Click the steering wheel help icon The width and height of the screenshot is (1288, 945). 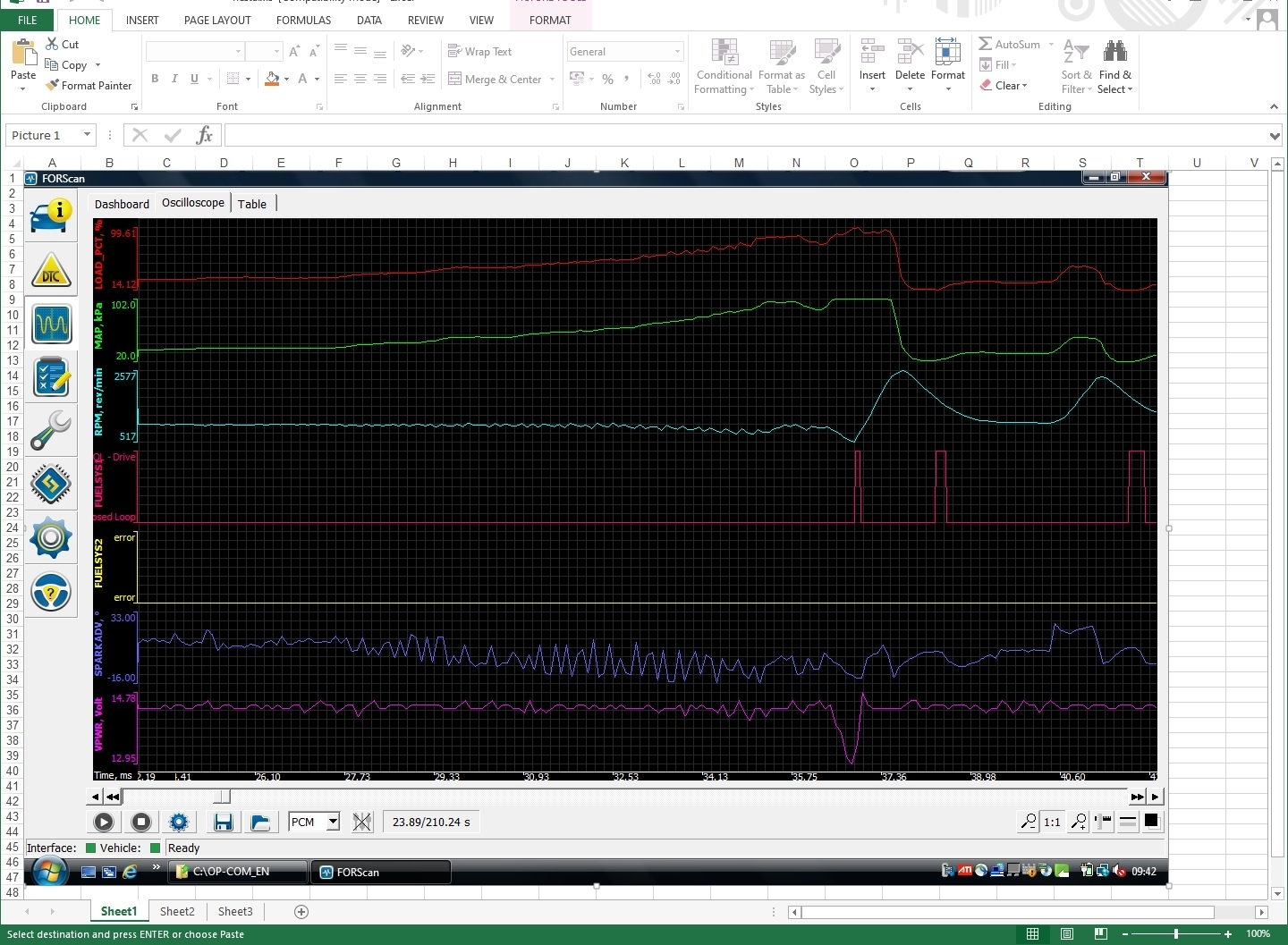pyautogui.click(x=51, y=592)
